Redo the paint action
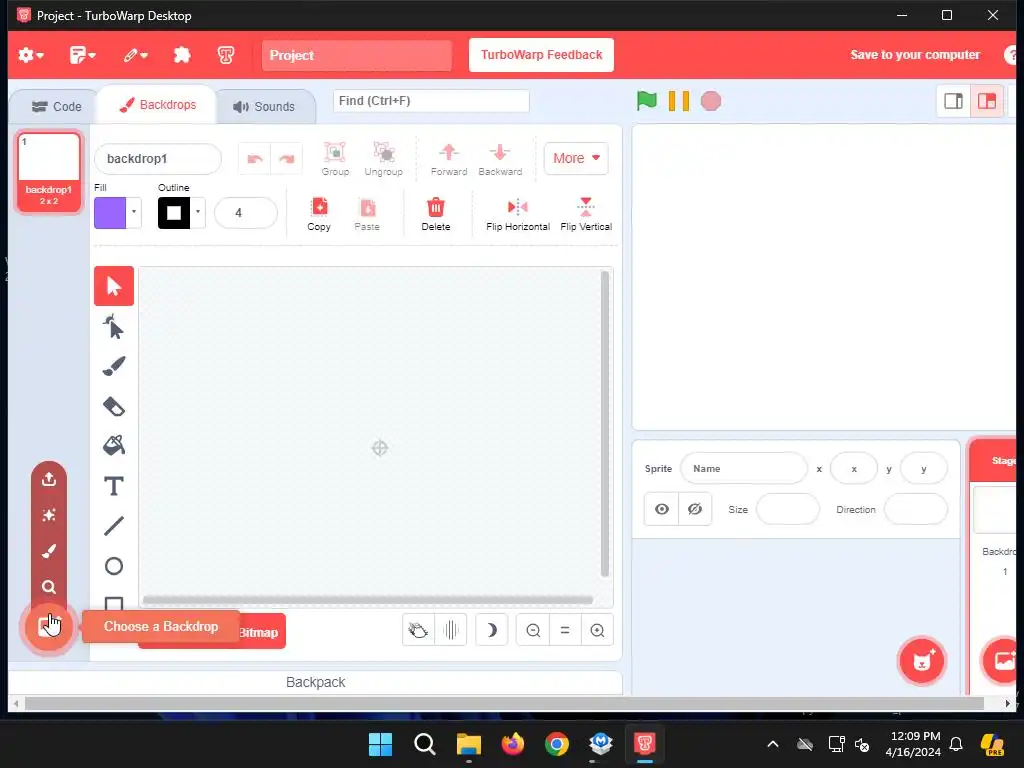Viewport: 1024px width, 768px height. (x=287, y=159)
